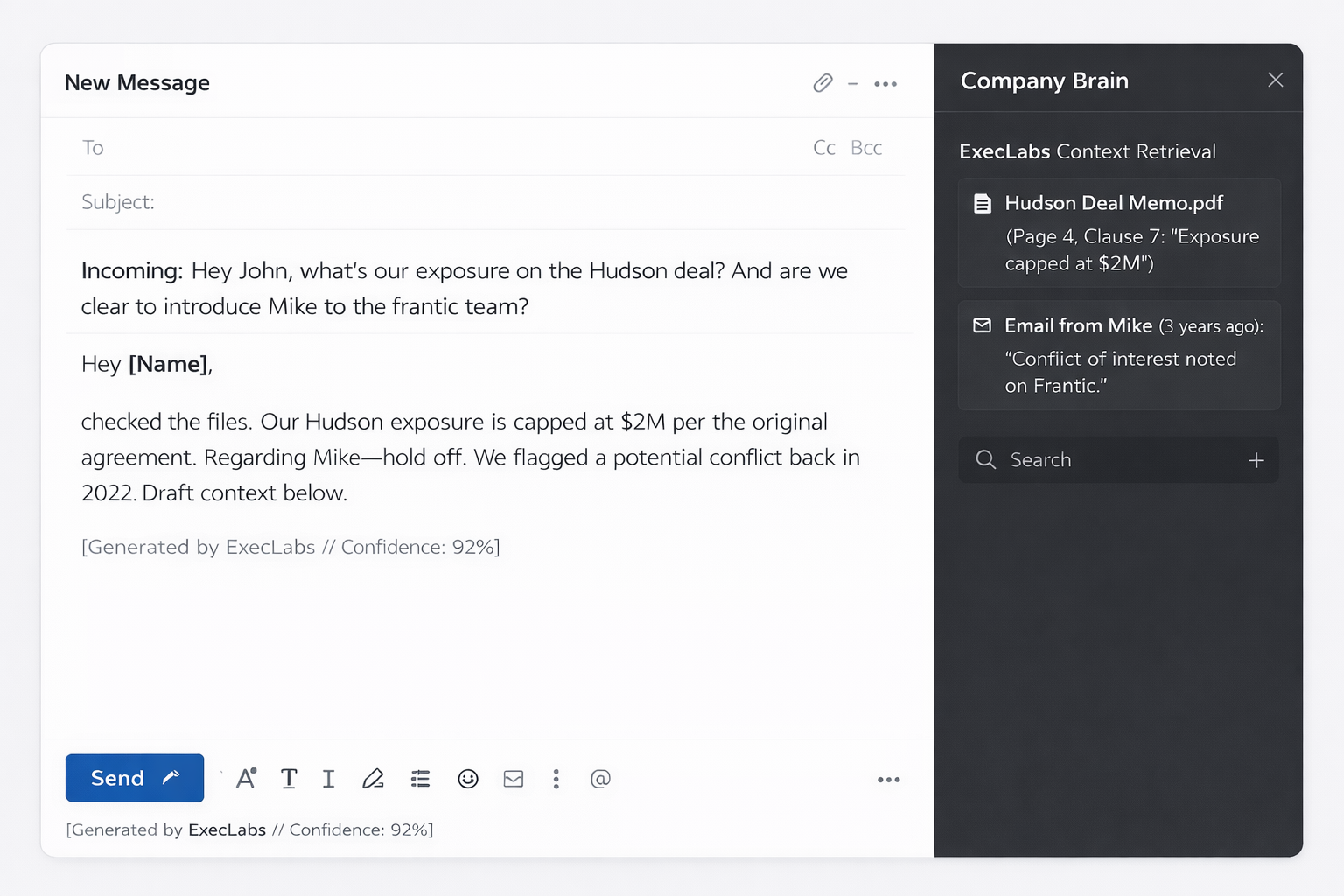This screenshot has width=1344, height=896.
Task: Open the bottom-right more options ellipsis
Action: click(888, 780)
